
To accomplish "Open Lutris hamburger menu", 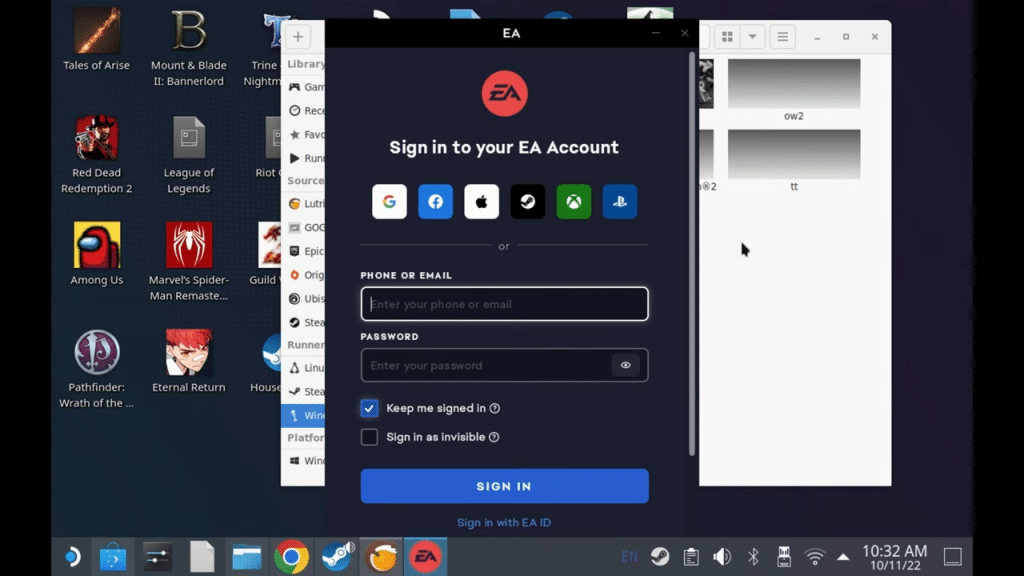I will pos(782,37).
